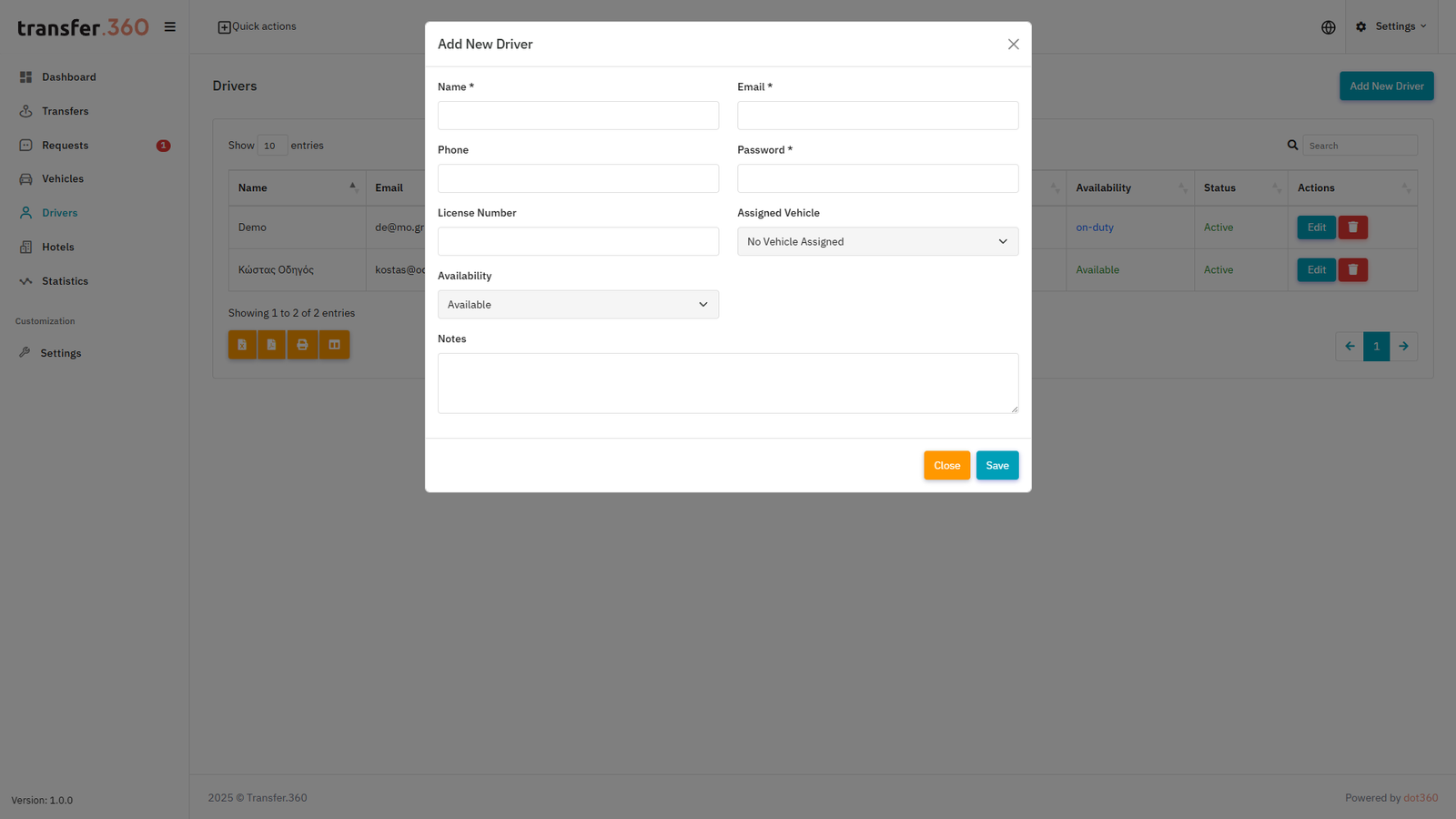Export the drivers list as PDF
This screenshot has height=819, width=1456.
click(x=271, y=344)
